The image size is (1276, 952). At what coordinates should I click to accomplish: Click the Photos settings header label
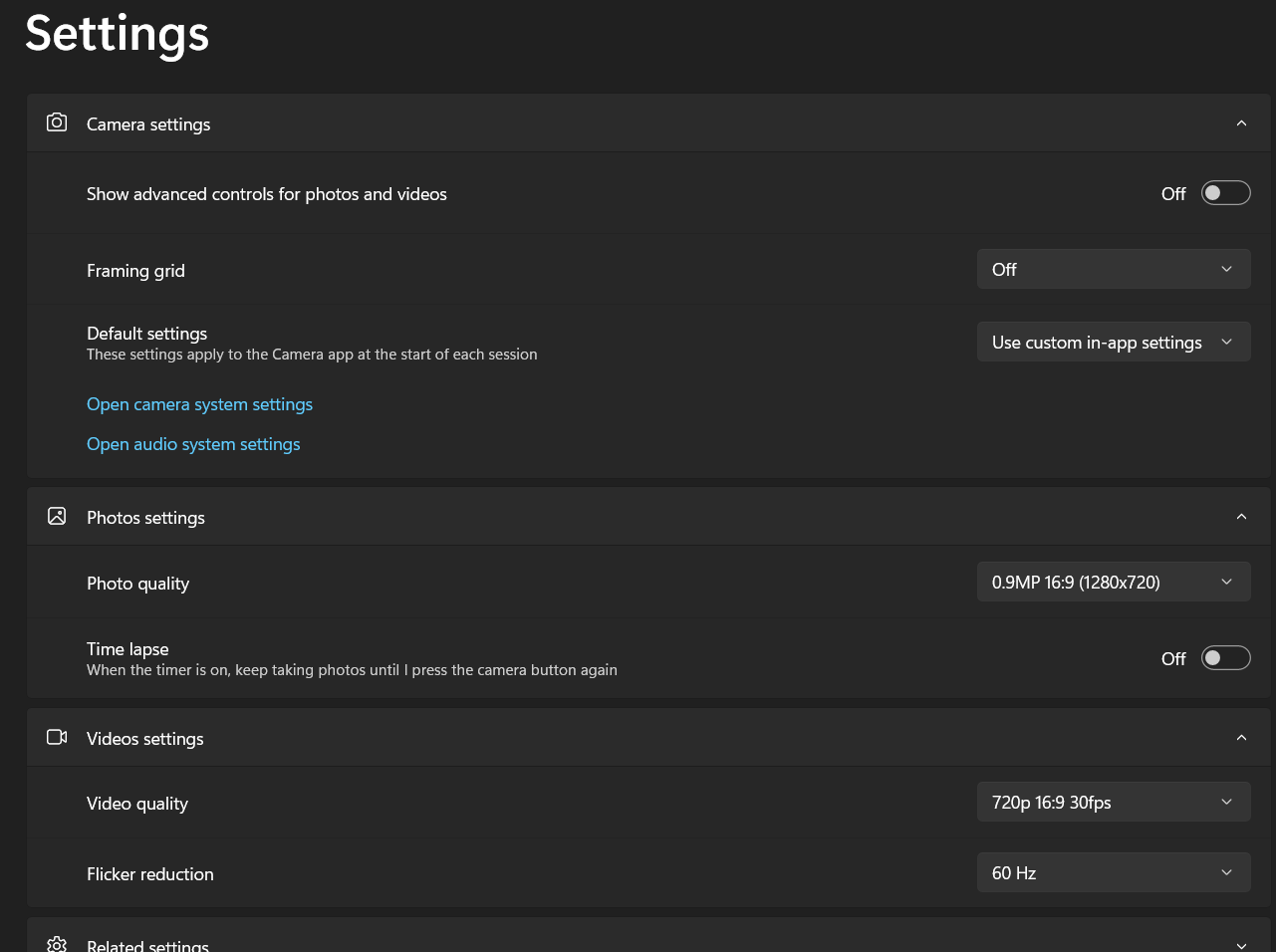pyautogui.click(x=145, y=518)
